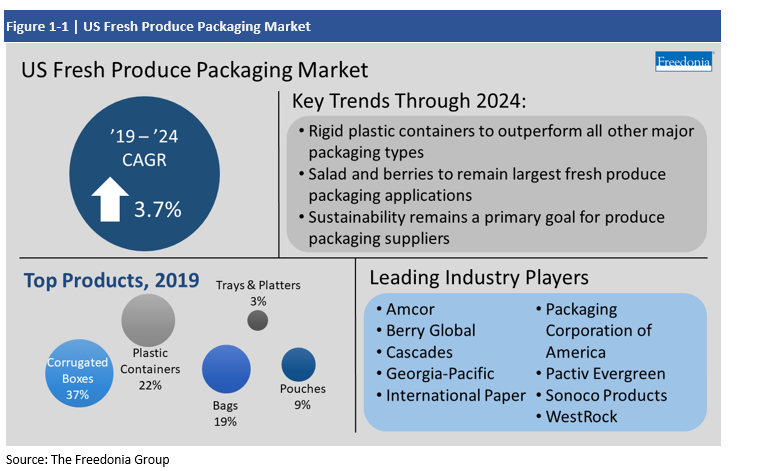
Task: Click 'Packaging Corporation of America' entry
Action: 599,331
